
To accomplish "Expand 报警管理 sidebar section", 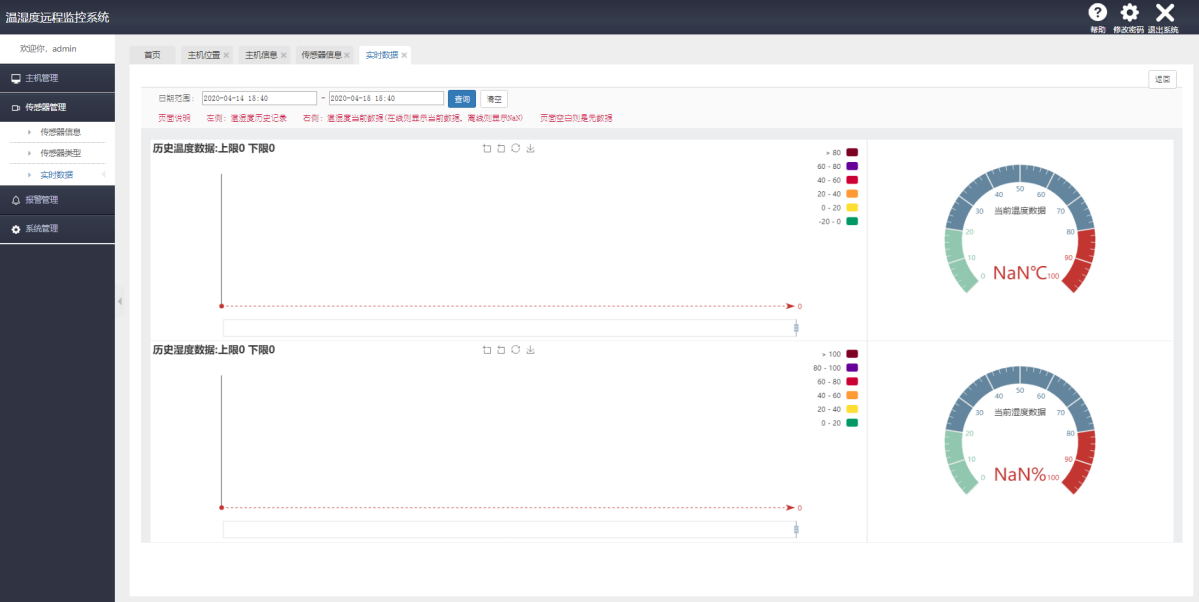I will (57, 200).
